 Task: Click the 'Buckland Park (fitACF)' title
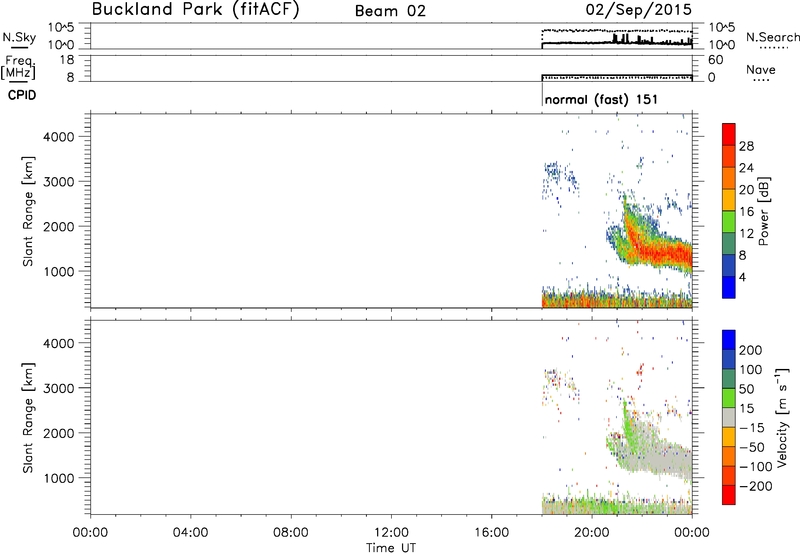click(195, 9)
